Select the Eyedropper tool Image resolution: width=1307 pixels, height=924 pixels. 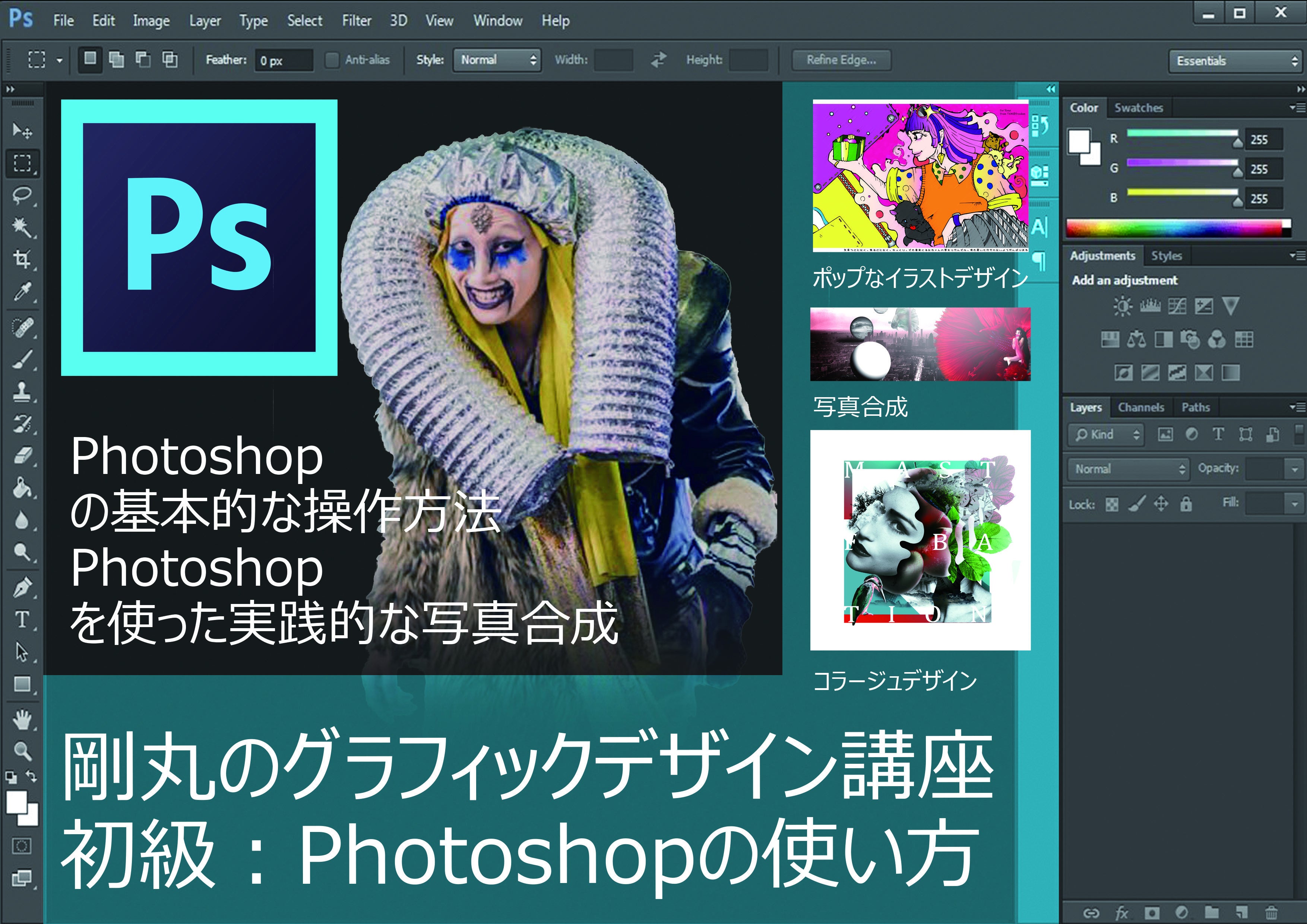coord(22,291)
